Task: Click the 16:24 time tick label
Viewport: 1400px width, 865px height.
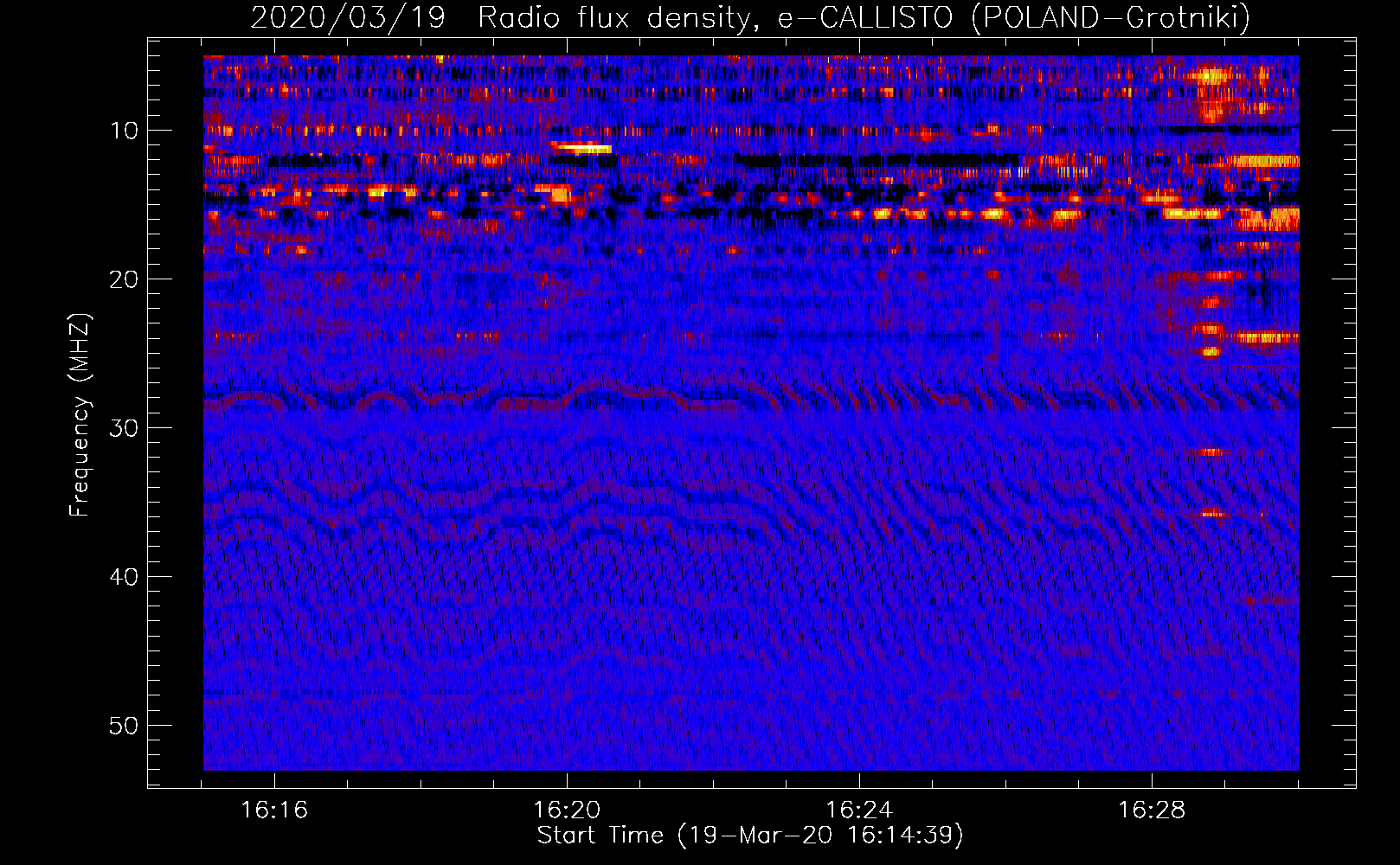Action: point(859,811)
